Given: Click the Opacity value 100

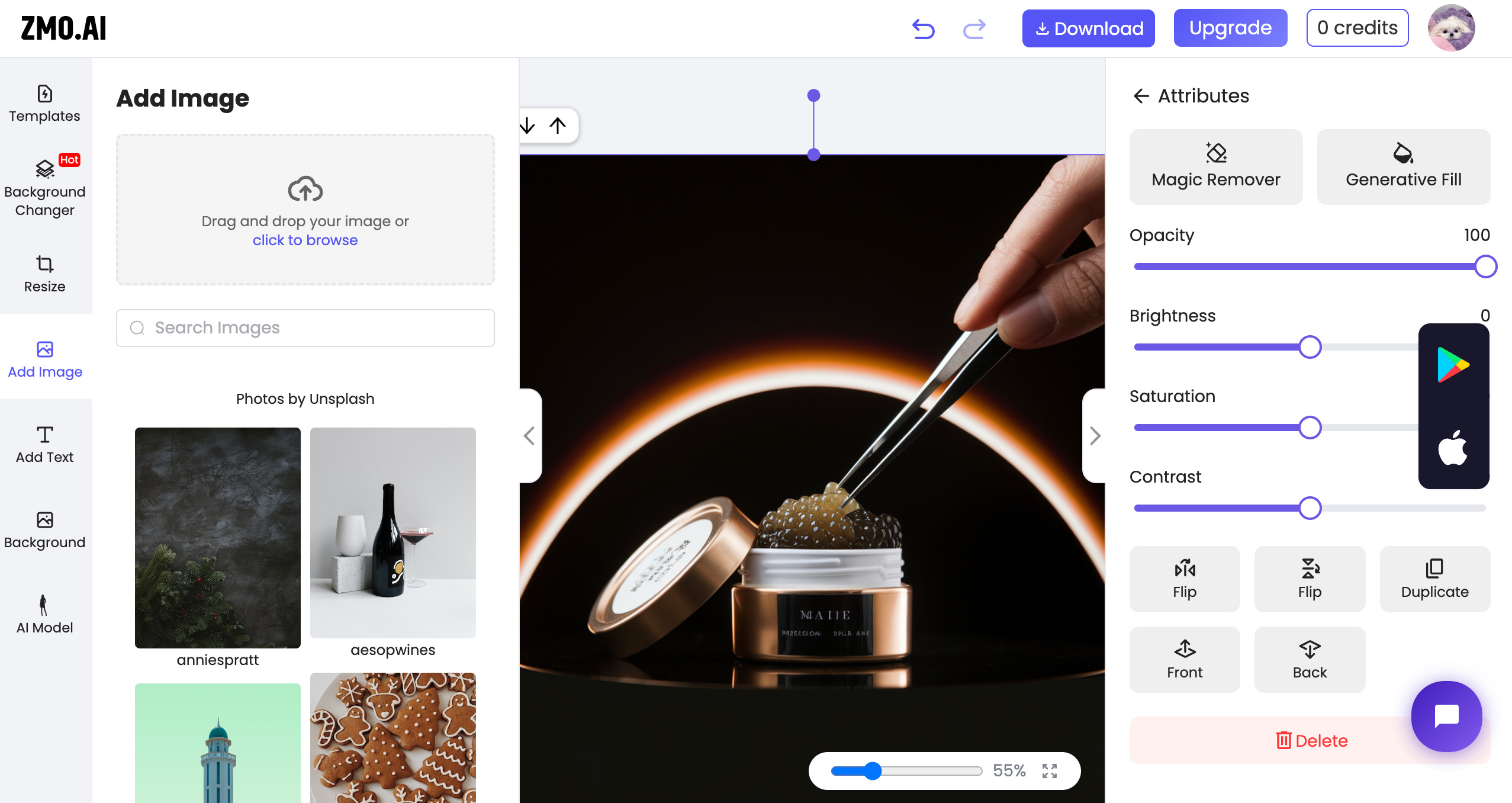Looking at the screenshot, I should pyautogui.click(x=1476, y=236).
